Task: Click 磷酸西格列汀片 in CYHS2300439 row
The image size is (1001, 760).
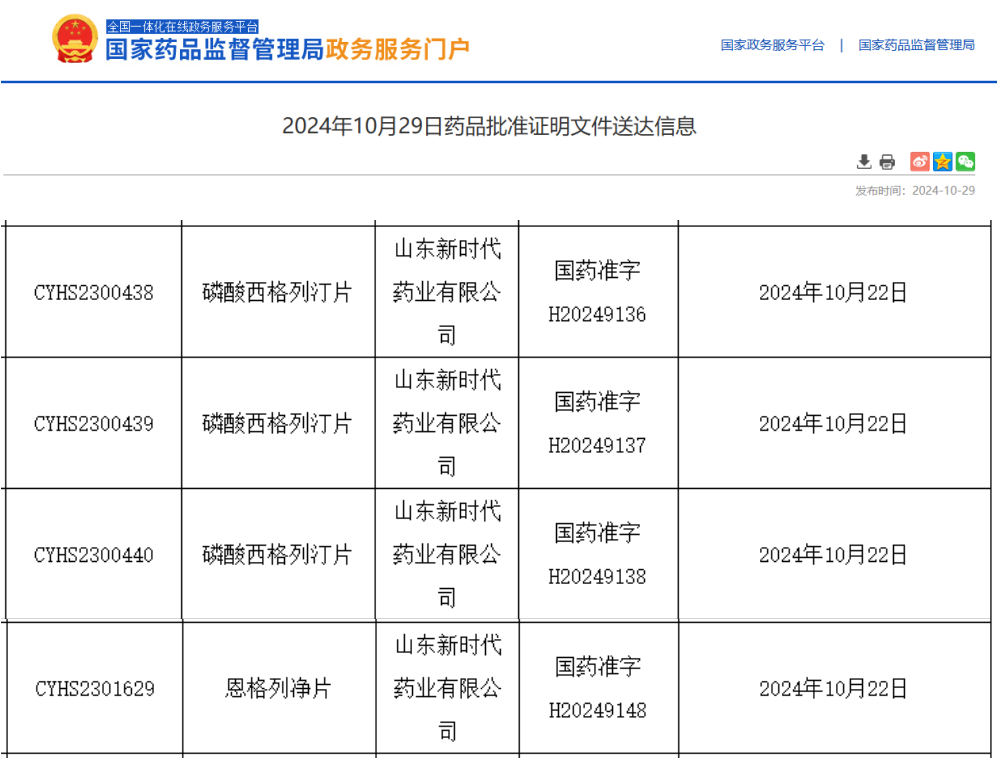Action: (278, 424)
